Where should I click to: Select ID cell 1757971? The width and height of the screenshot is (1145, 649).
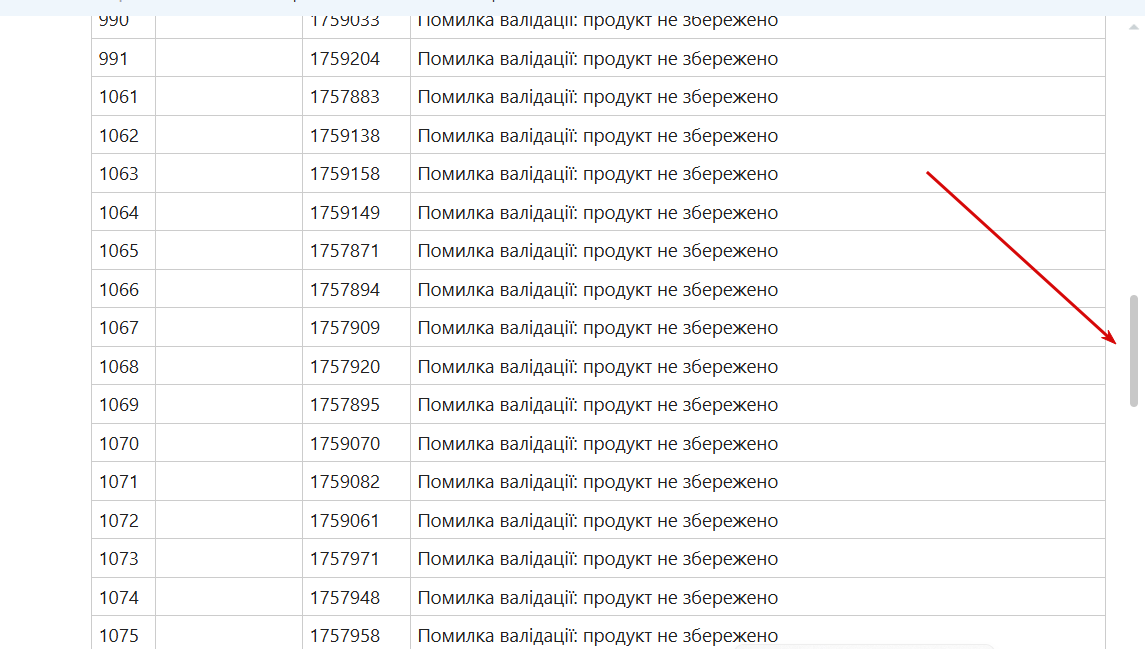coord(345,559)
